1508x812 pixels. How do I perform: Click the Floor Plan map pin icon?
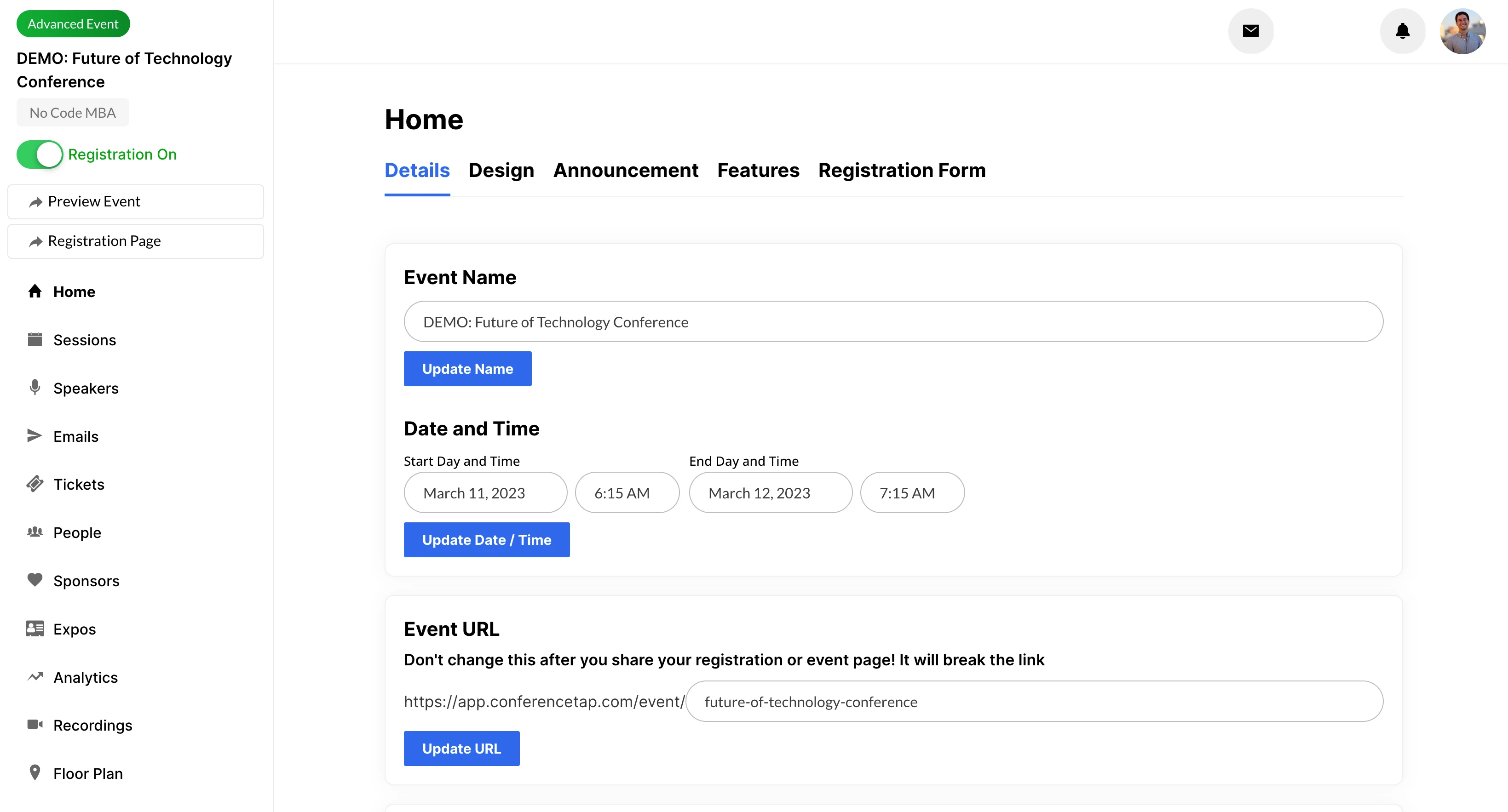[35, 773]
